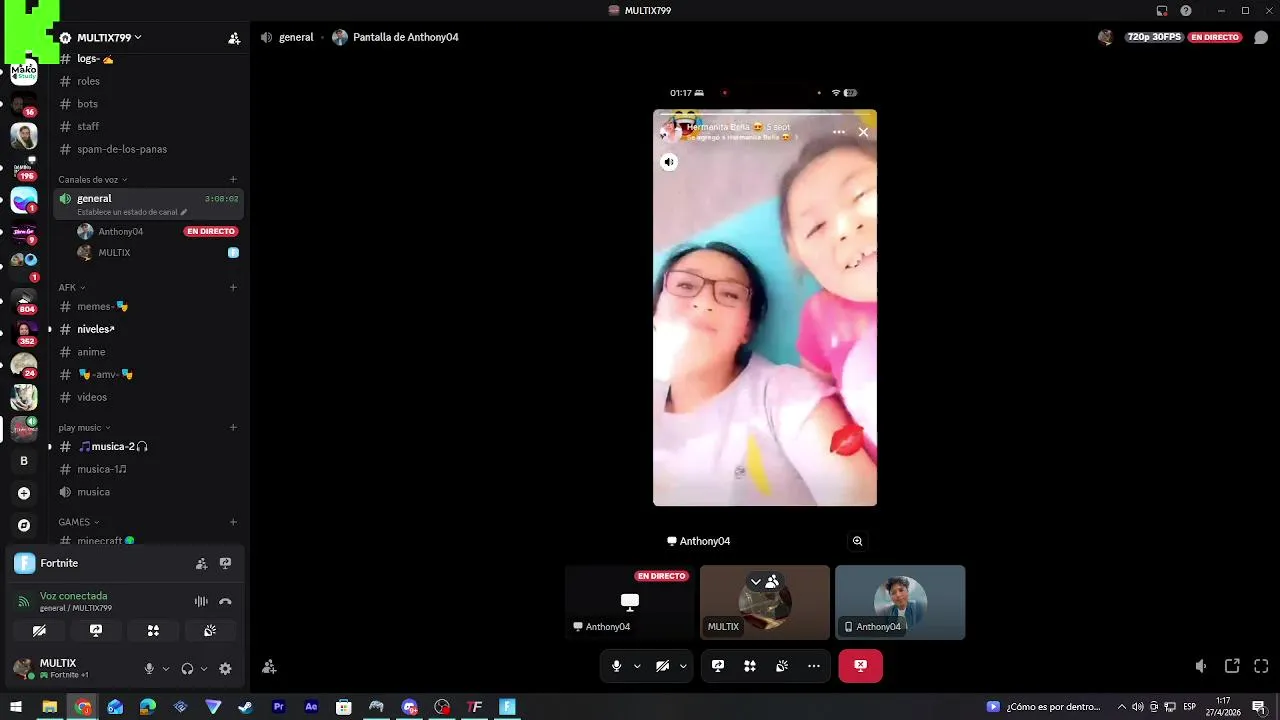Click the stream-game icon next to Fortnite
The image size is (1280, 720).
225,563
